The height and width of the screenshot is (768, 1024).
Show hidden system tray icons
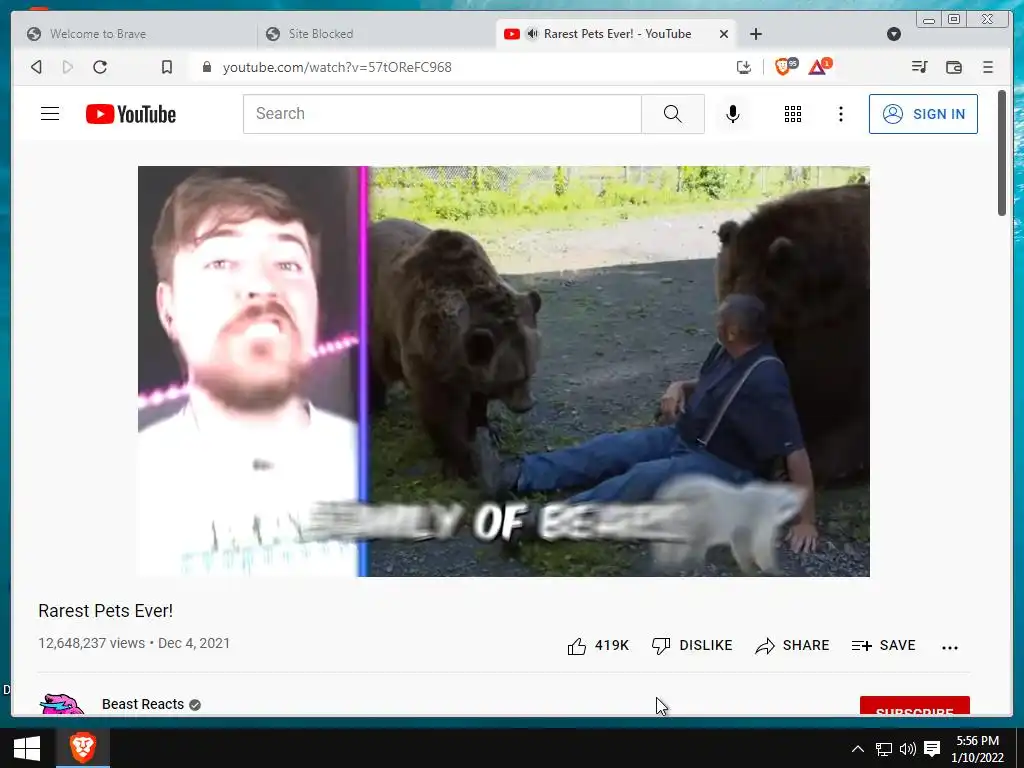858,748
